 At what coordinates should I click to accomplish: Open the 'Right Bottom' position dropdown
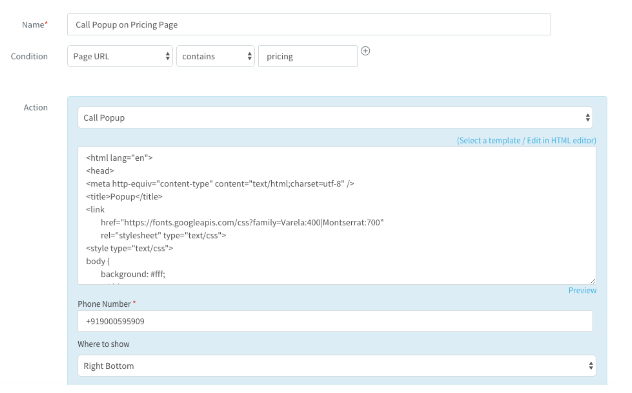pos(337,366)
